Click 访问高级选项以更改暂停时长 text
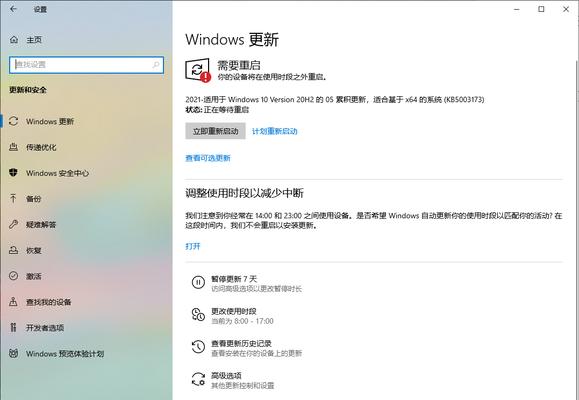579x400 pixels. [257, 289]
